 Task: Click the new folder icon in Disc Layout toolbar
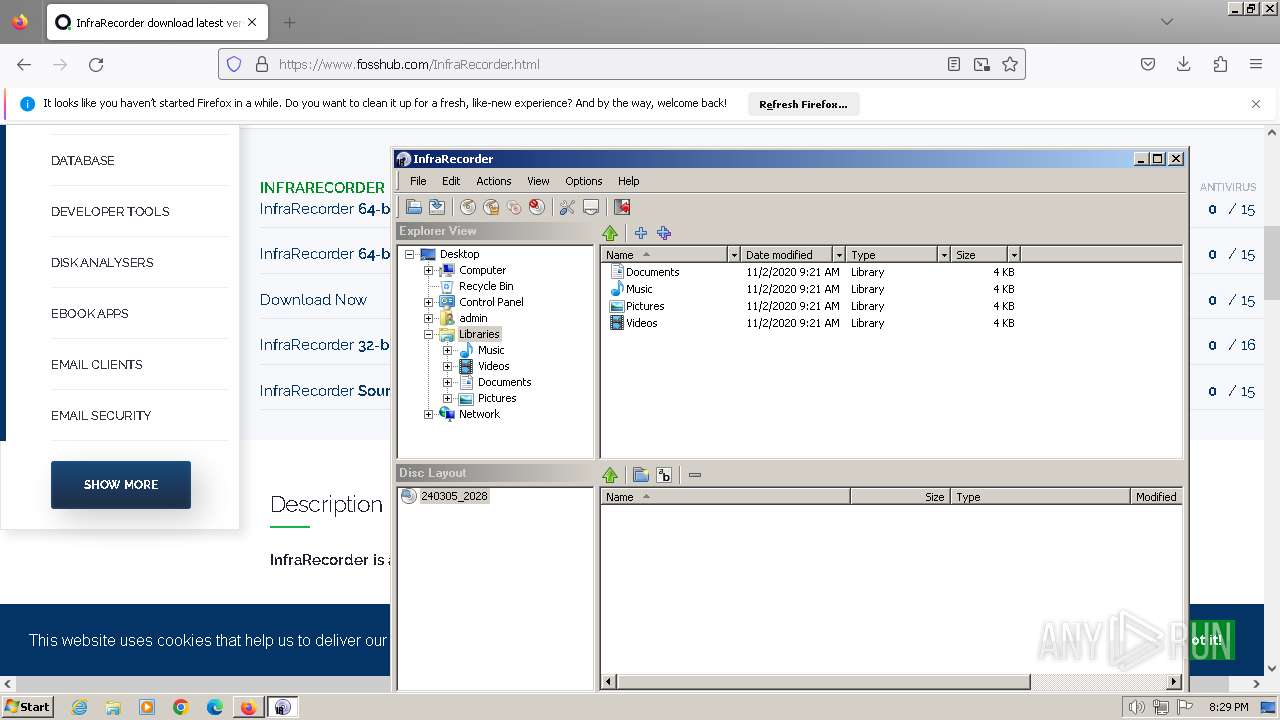click(x=641, y=475)
